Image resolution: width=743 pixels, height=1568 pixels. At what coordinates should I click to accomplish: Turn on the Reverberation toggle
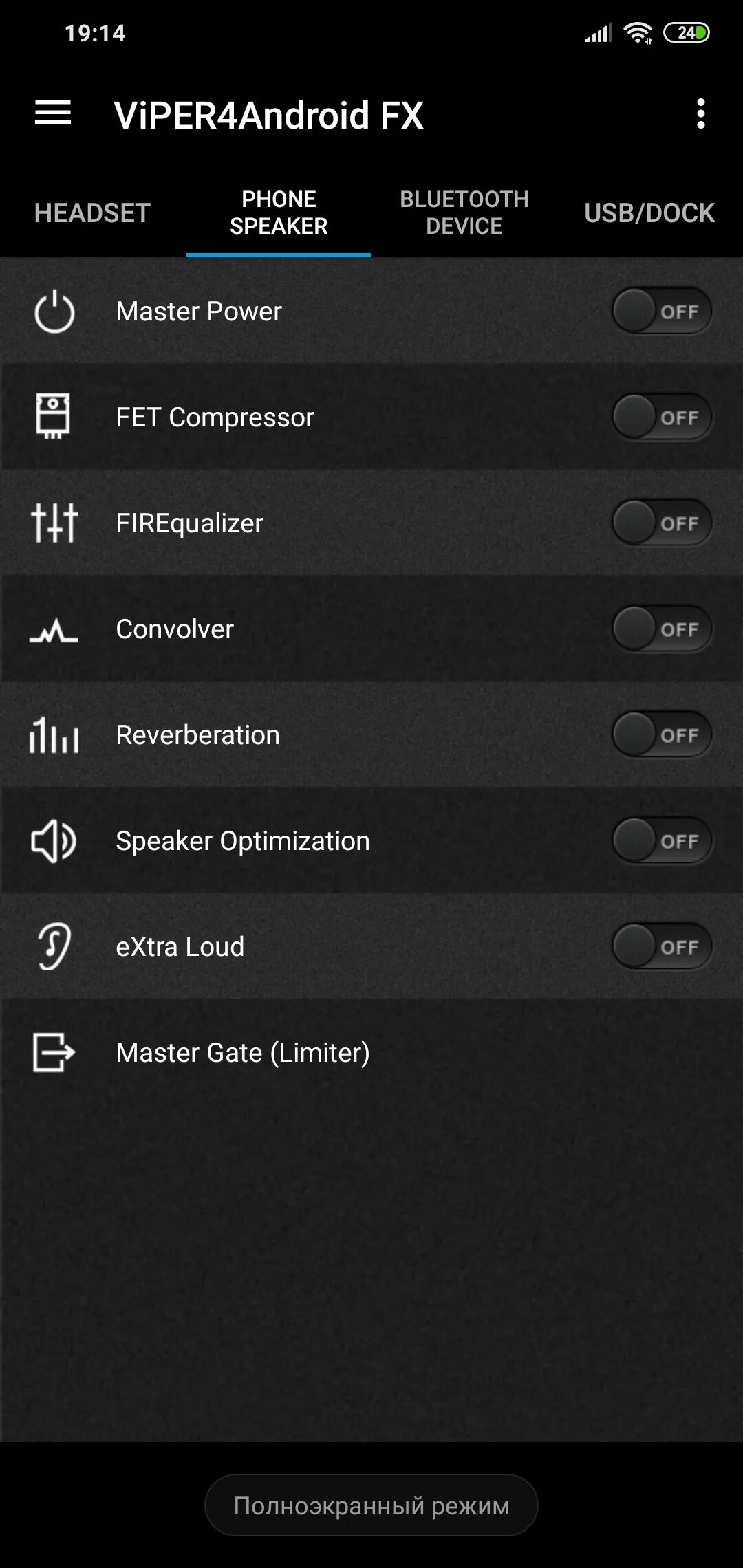661,735
